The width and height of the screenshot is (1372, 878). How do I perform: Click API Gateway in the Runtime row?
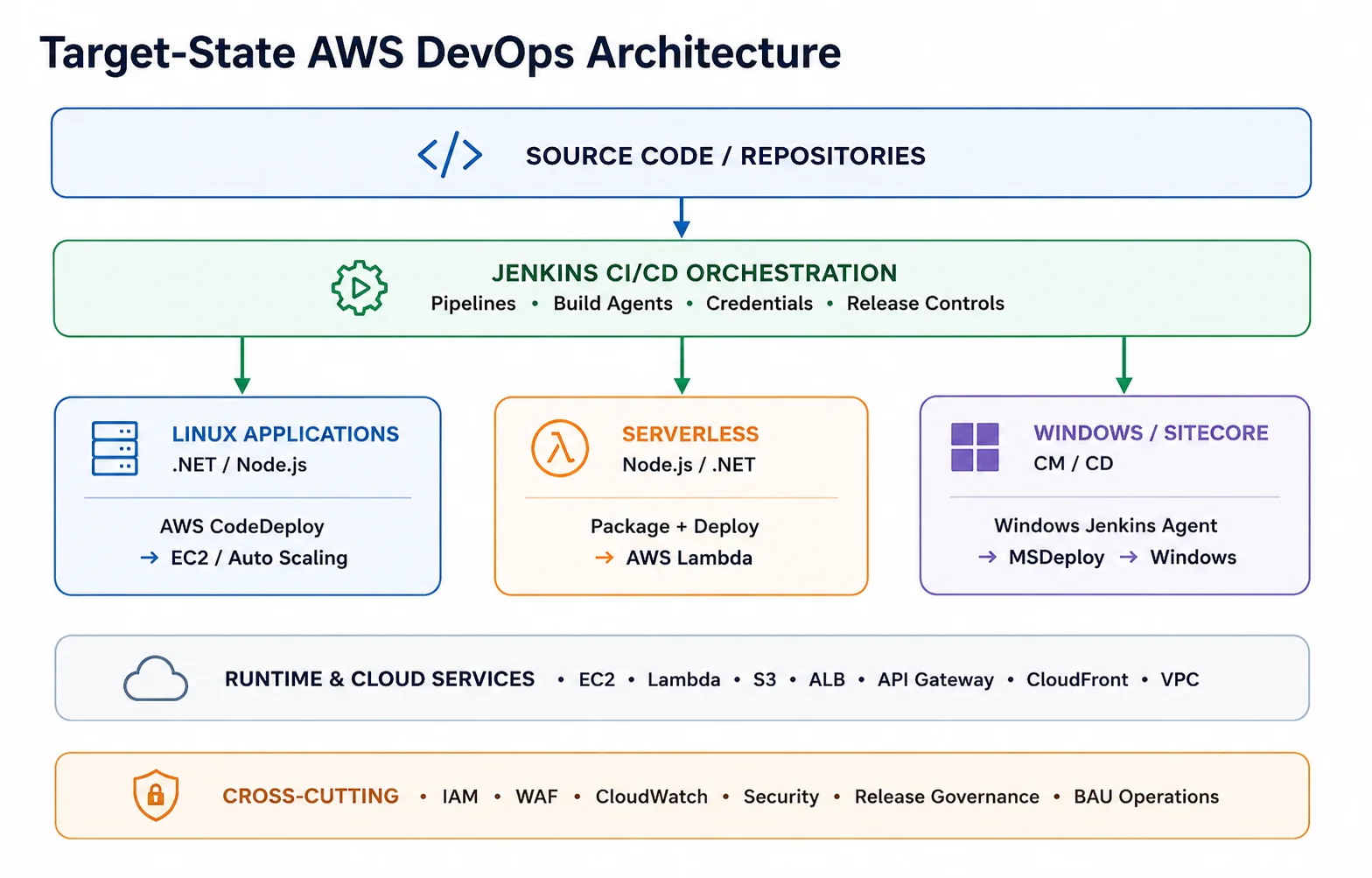(x=935, y=680)
